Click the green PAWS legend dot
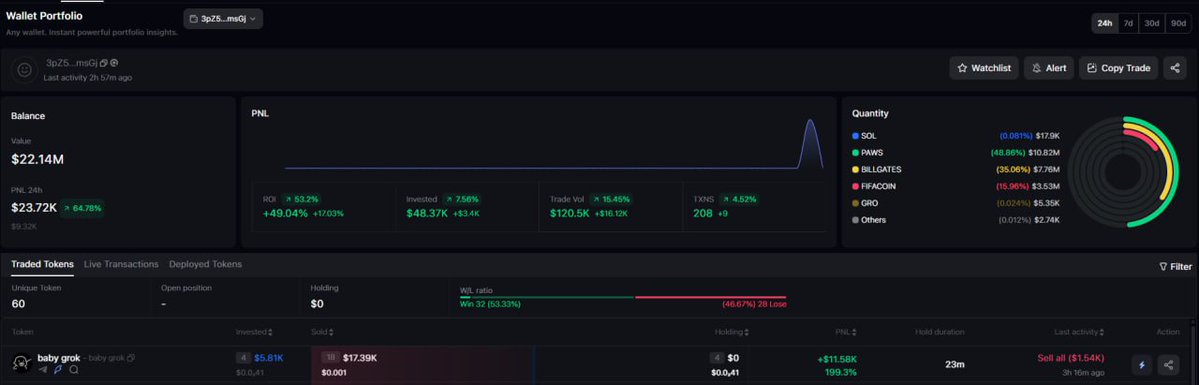1199x385 pixels. [856, 152]
